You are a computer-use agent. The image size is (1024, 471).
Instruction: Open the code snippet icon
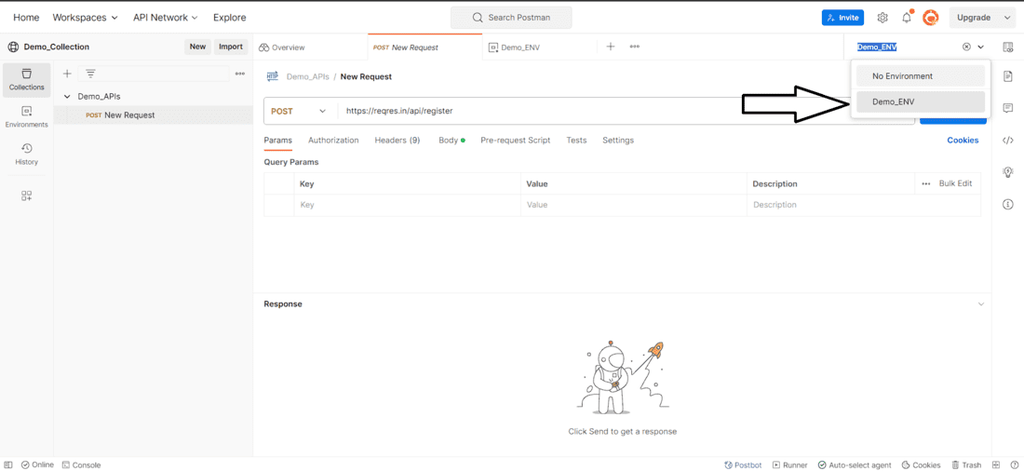[x=1007, y=140]
